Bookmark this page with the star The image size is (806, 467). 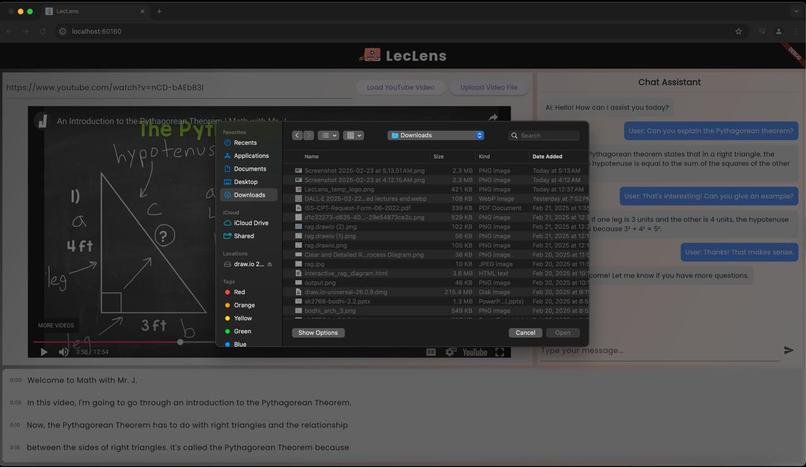(739, 31)
